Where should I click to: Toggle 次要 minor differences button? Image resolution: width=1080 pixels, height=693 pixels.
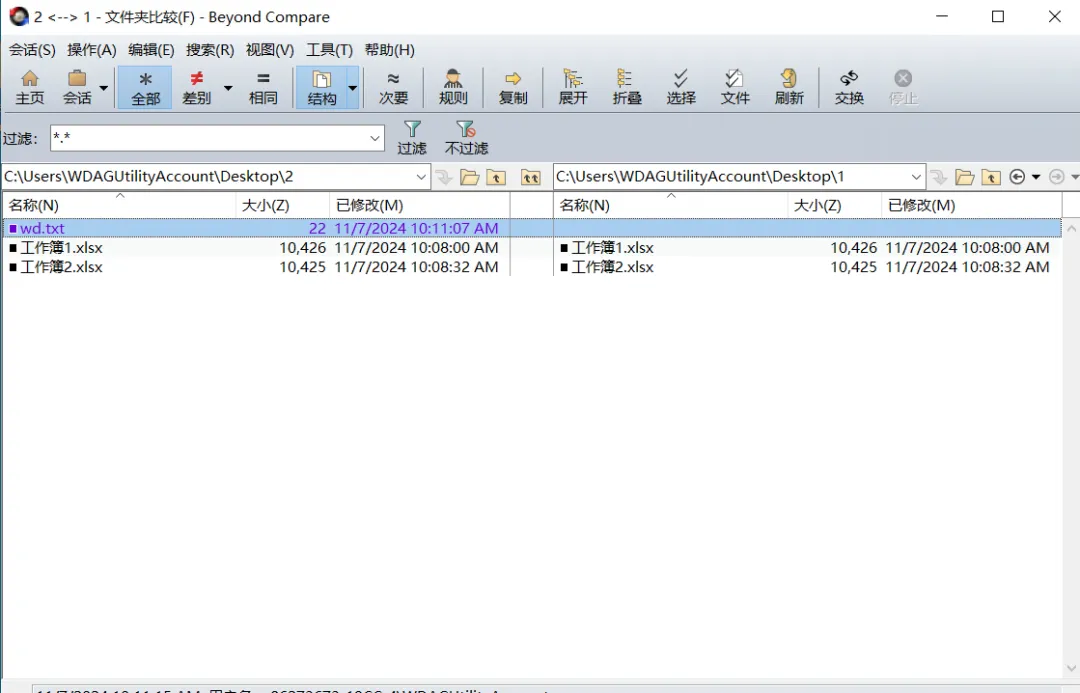click(x=393, y=87)
